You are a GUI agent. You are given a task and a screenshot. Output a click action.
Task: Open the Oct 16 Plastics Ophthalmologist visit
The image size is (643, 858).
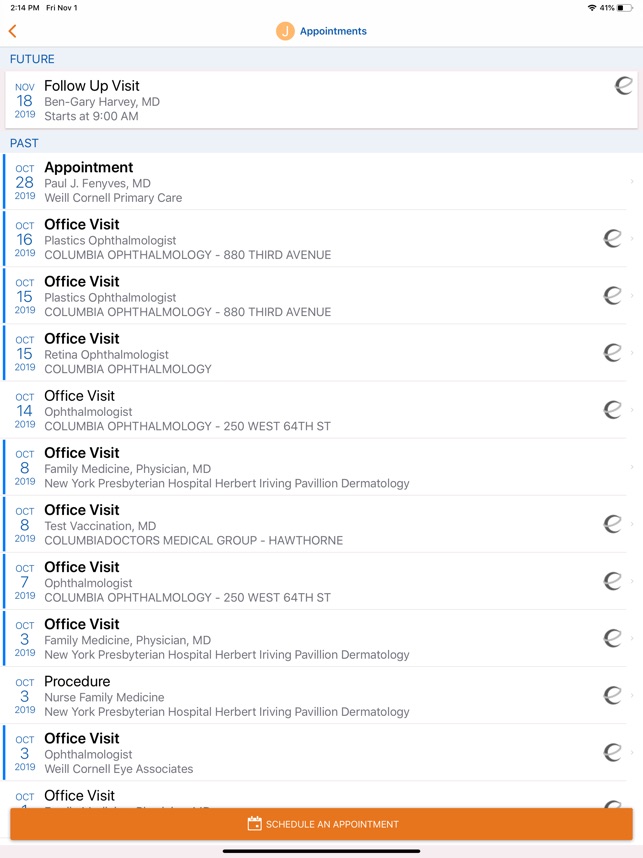[x=321, y=239]
